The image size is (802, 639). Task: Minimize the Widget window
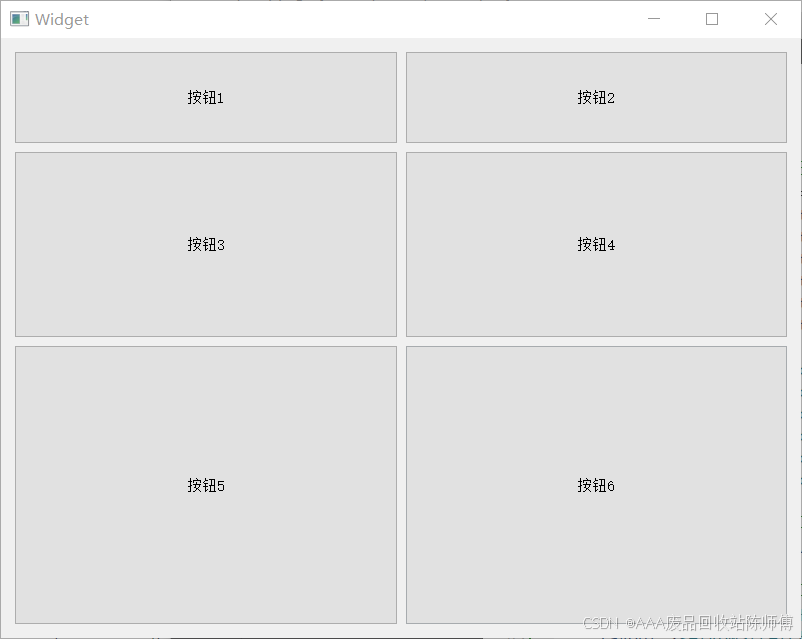coord(654,19)
